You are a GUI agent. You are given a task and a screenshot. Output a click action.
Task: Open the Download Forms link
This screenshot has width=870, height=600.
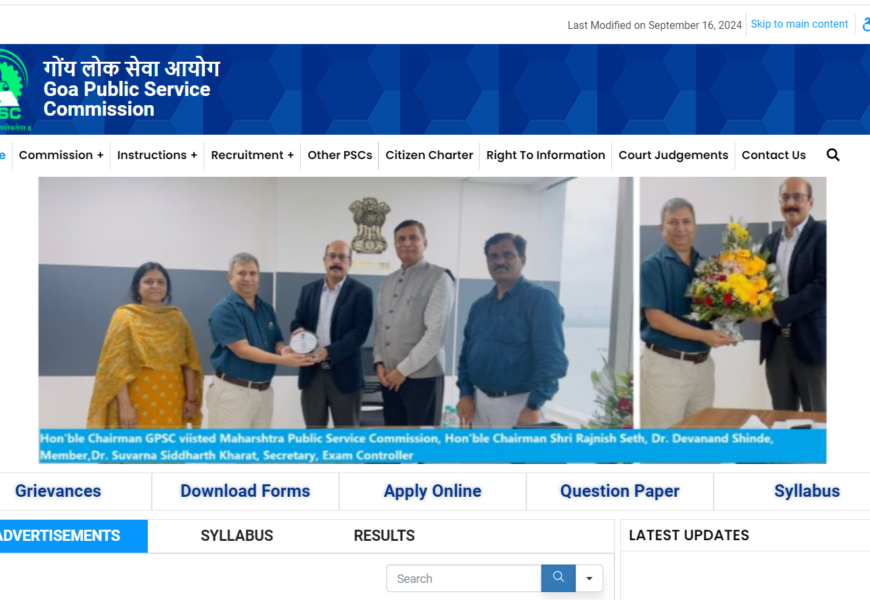[x=245, y=491]
